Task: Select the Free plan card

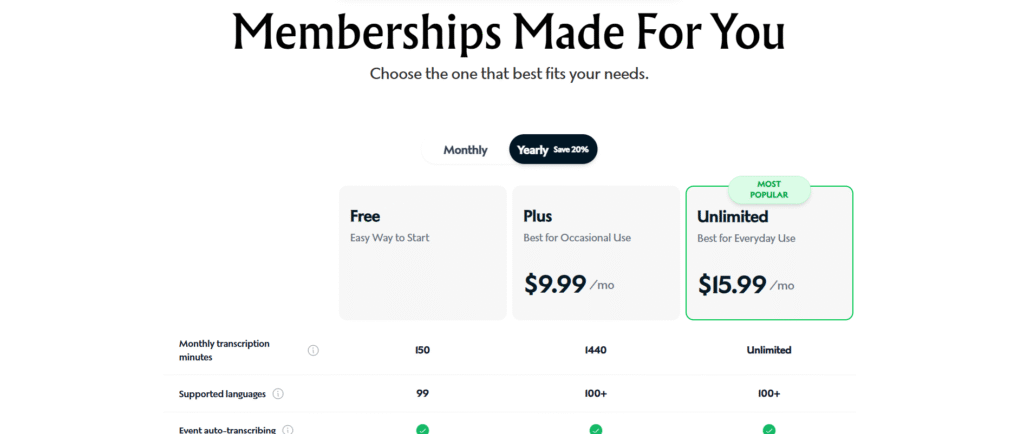Action: point(423,253)
